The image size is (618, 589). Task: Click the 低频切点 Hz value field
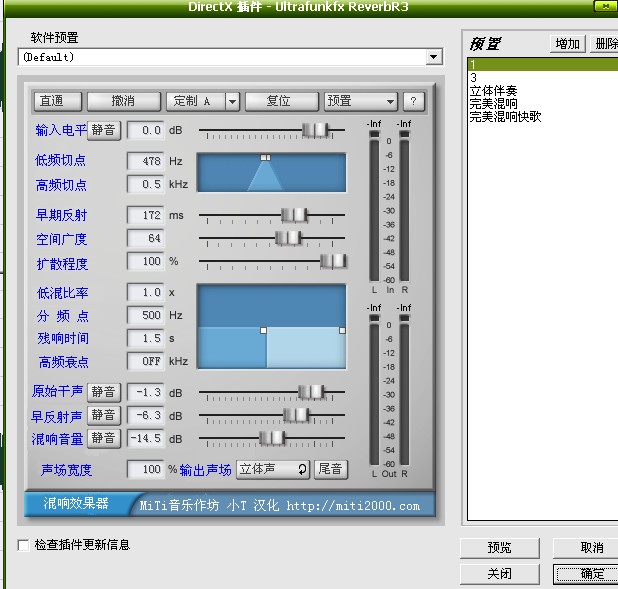(x=145, y=161)
